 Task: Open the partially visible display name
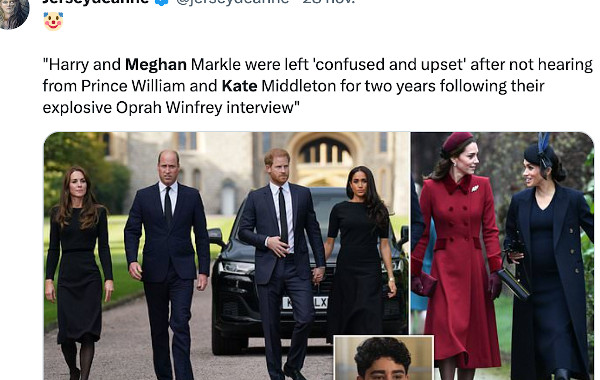click(95, 2)
